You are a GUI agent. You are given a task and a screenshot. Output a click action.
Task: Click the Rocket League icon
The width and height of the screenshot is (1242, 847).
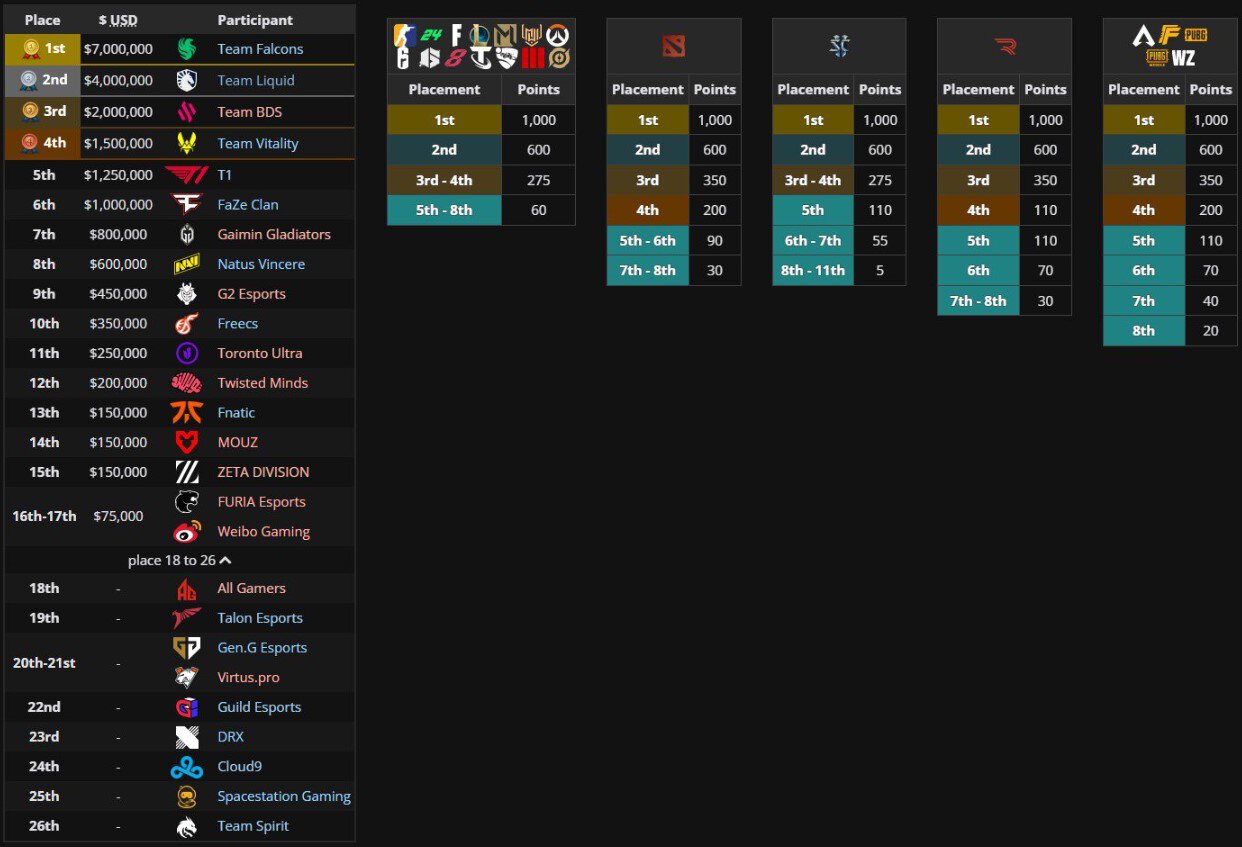507,58
